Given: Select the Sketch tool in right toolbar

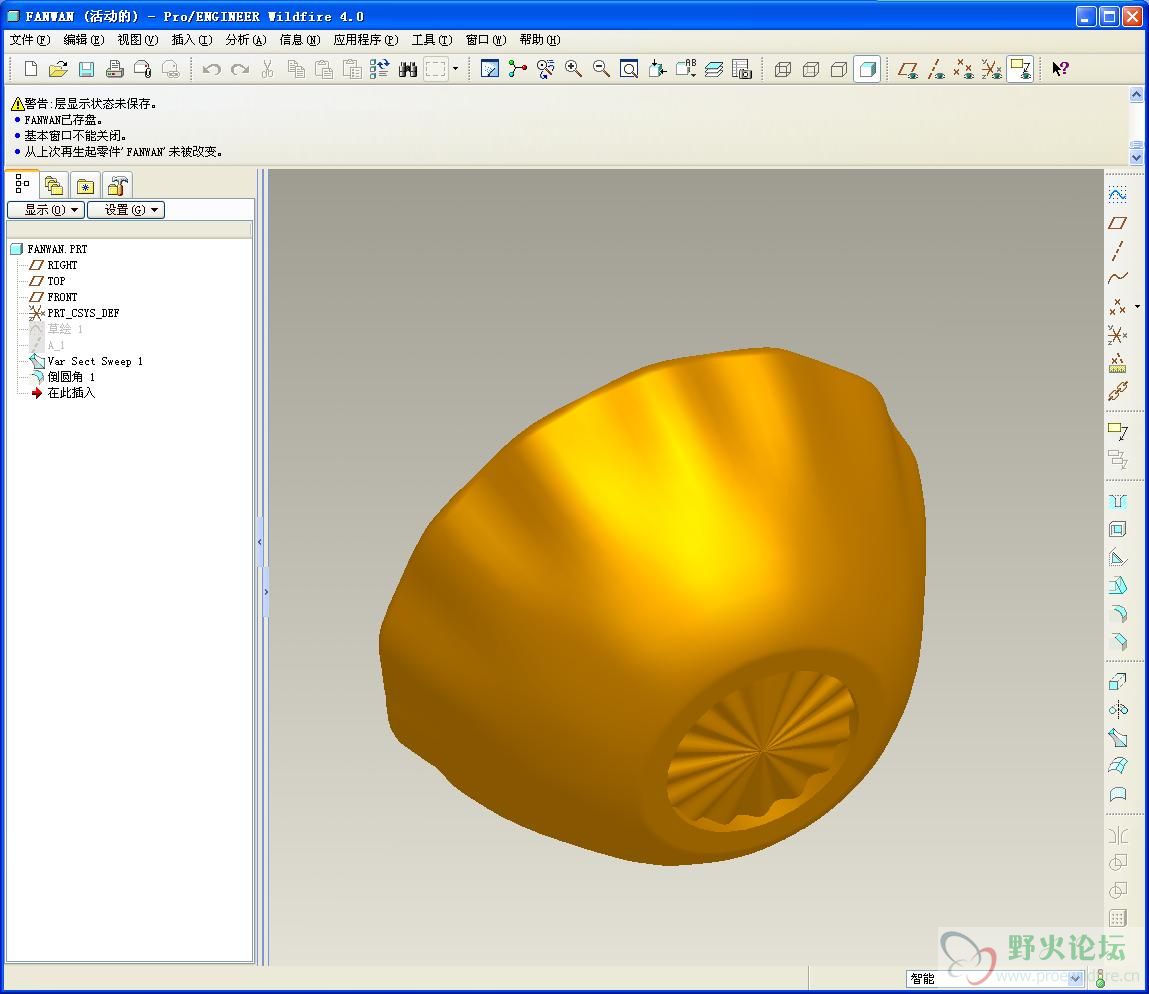Looking at the screenshot, I should (x=1117, y=194).
